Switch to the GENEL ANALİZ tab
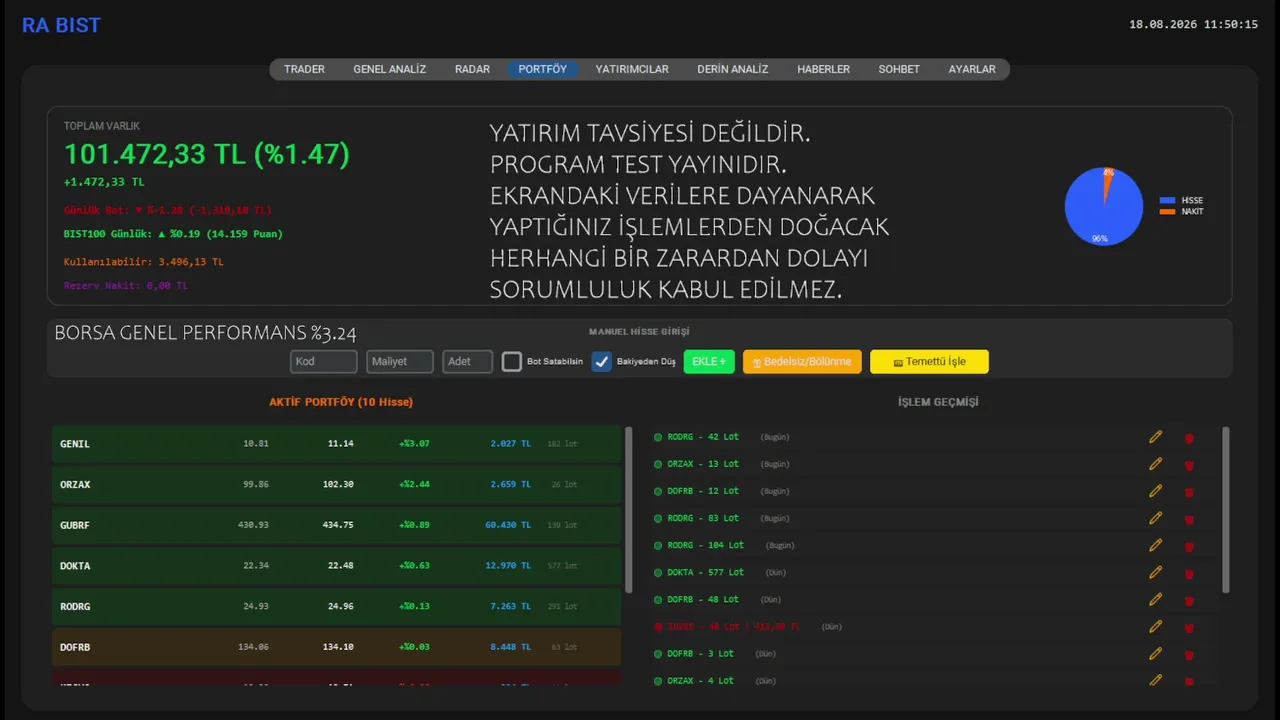The height and width of the screenshot is (720, 1280). point(389,69)
